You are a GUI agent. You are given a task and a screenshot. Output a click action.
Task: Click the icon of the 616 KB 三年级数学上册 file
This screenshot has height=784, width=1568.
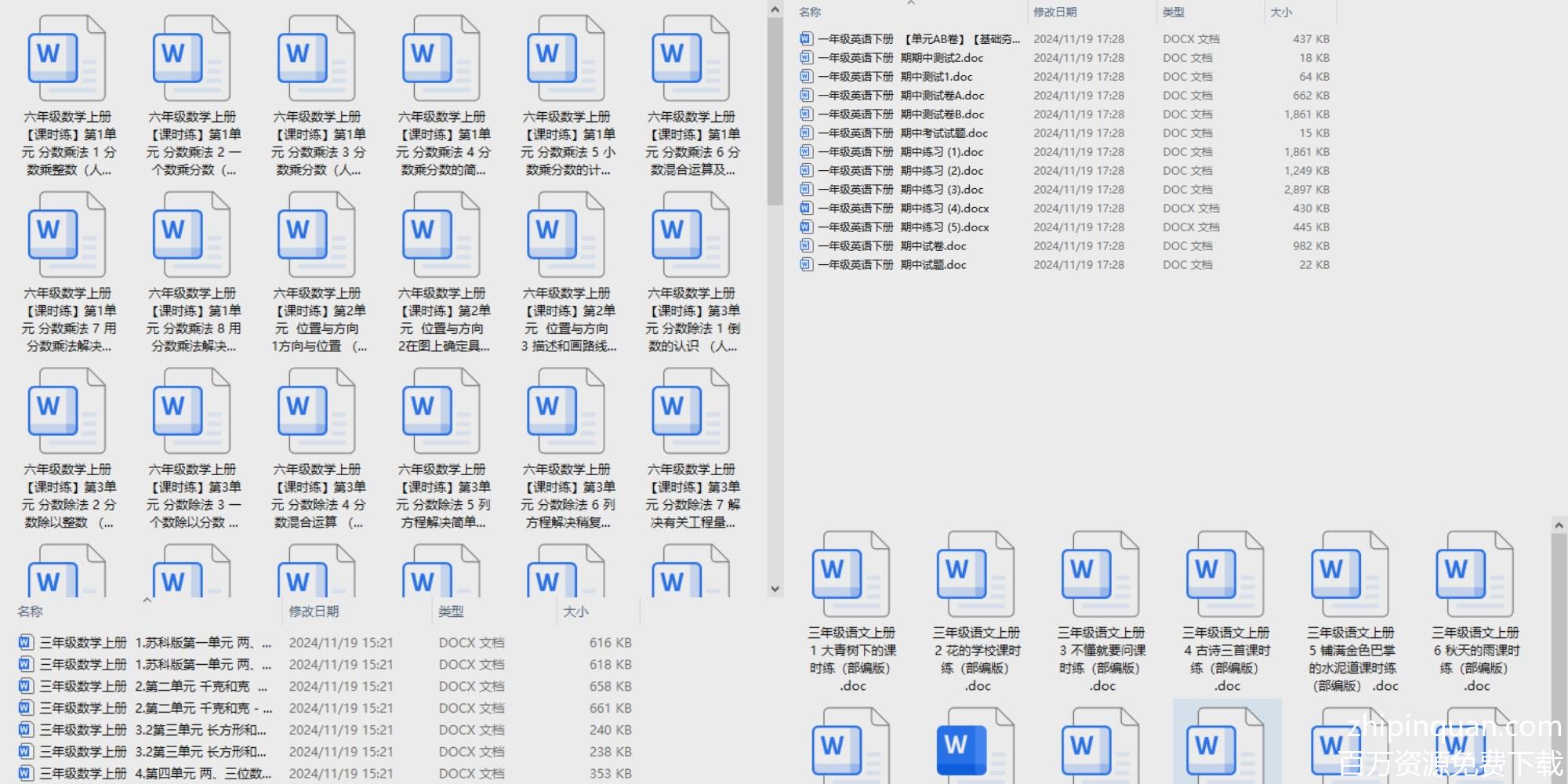[26, 643]
